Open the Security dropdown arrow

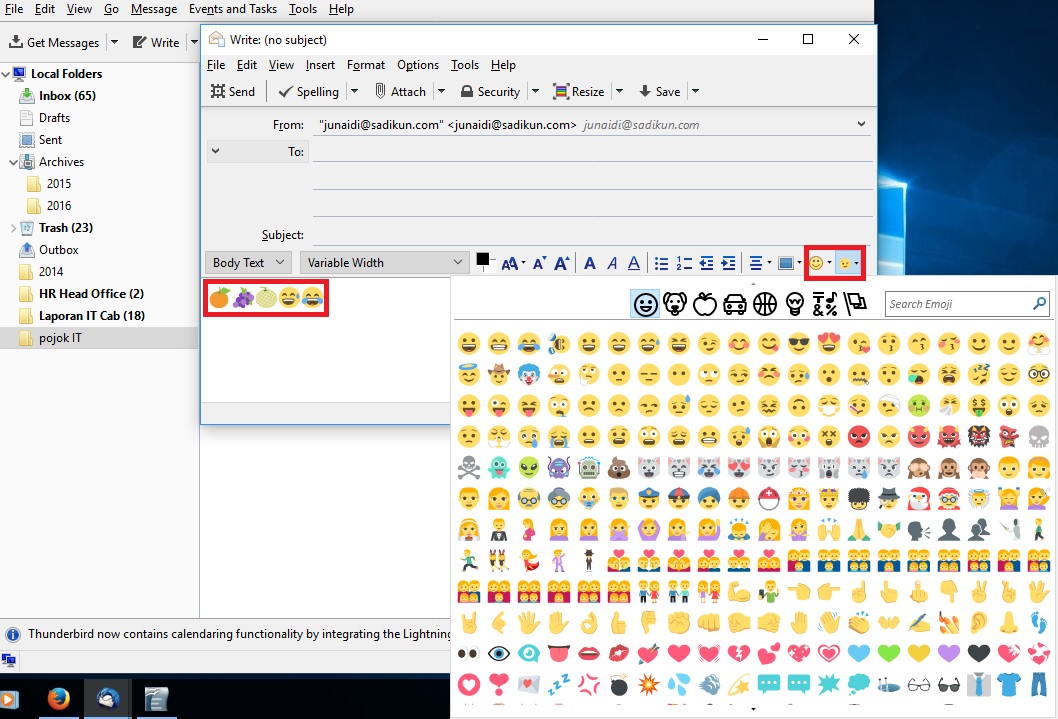[535, 91]
